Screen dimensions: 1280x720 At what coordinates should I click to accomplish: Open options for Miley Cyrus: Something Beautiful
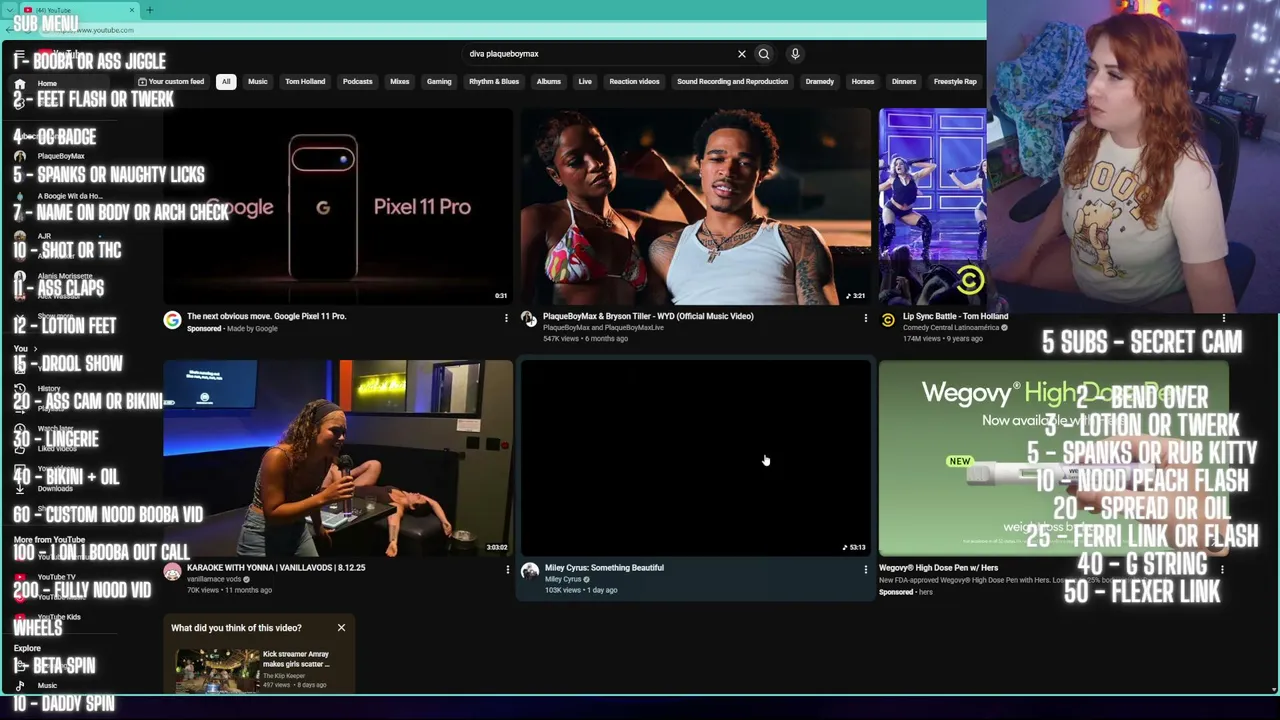[865, 569]
